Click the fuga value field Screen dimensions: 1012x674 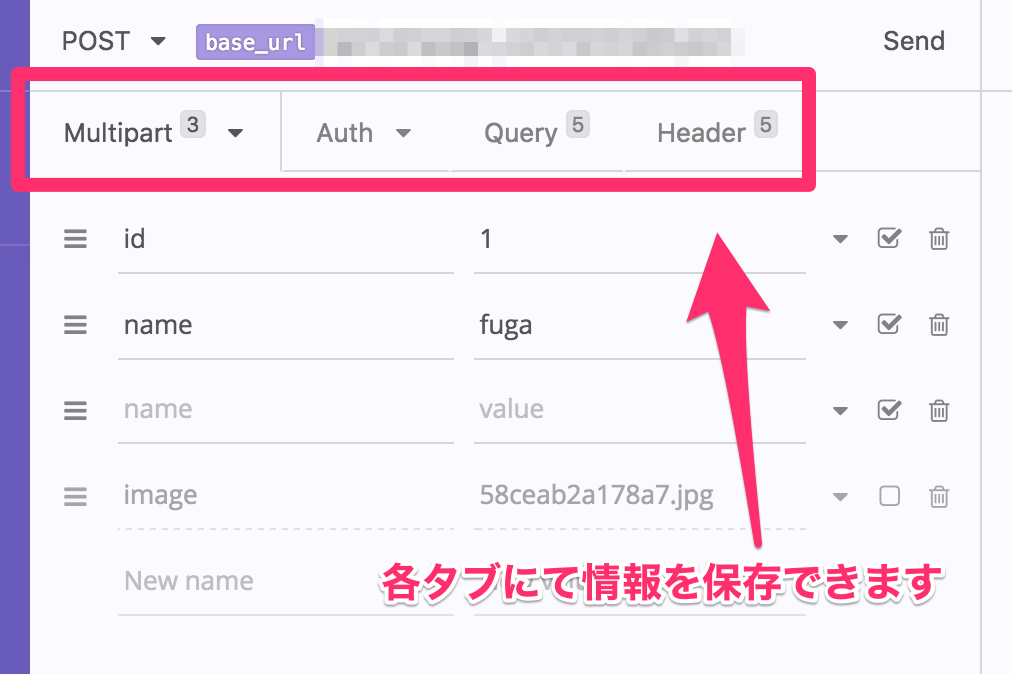pos(640,325)
